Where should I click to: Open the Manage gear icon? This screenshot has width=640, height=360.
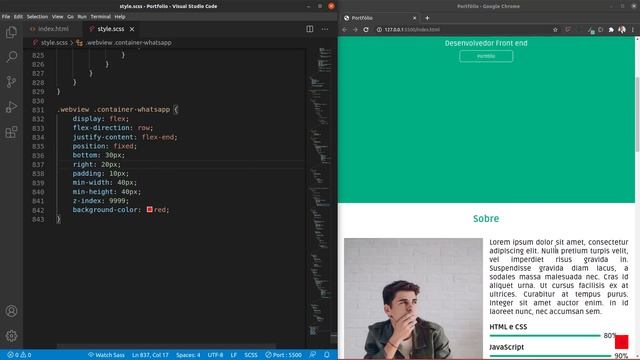point(11,336)
